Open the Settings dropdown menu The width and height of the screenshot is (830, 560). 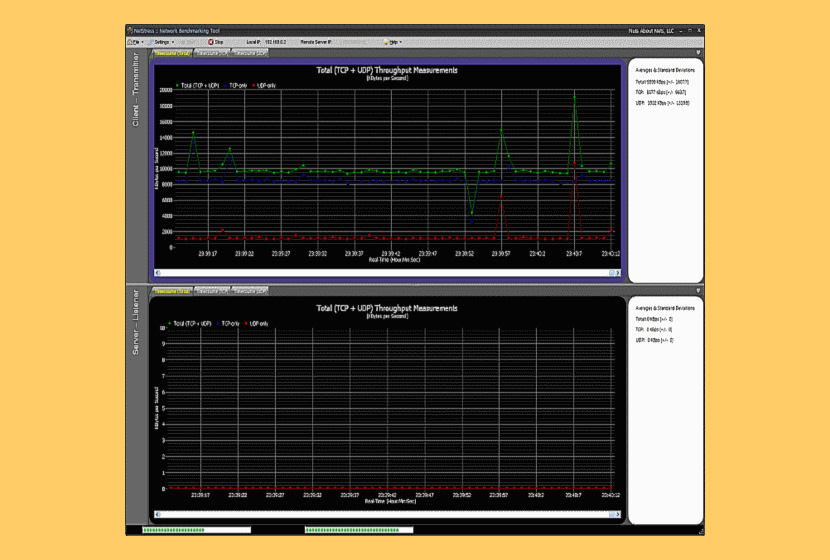[164, 42]
